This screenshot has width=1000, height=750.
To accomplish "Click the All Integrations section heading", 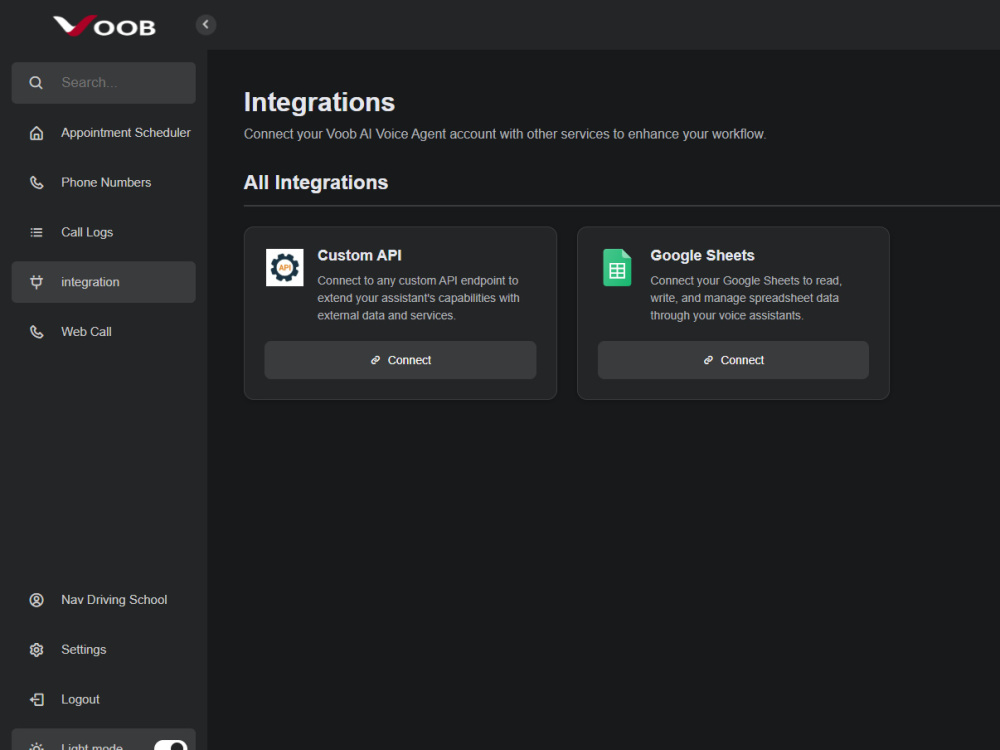I will pos(316,182).
